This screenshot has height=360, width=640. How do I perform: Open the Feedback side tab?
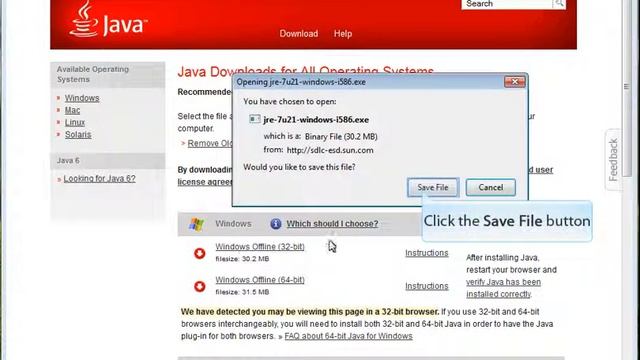point(613,160)
